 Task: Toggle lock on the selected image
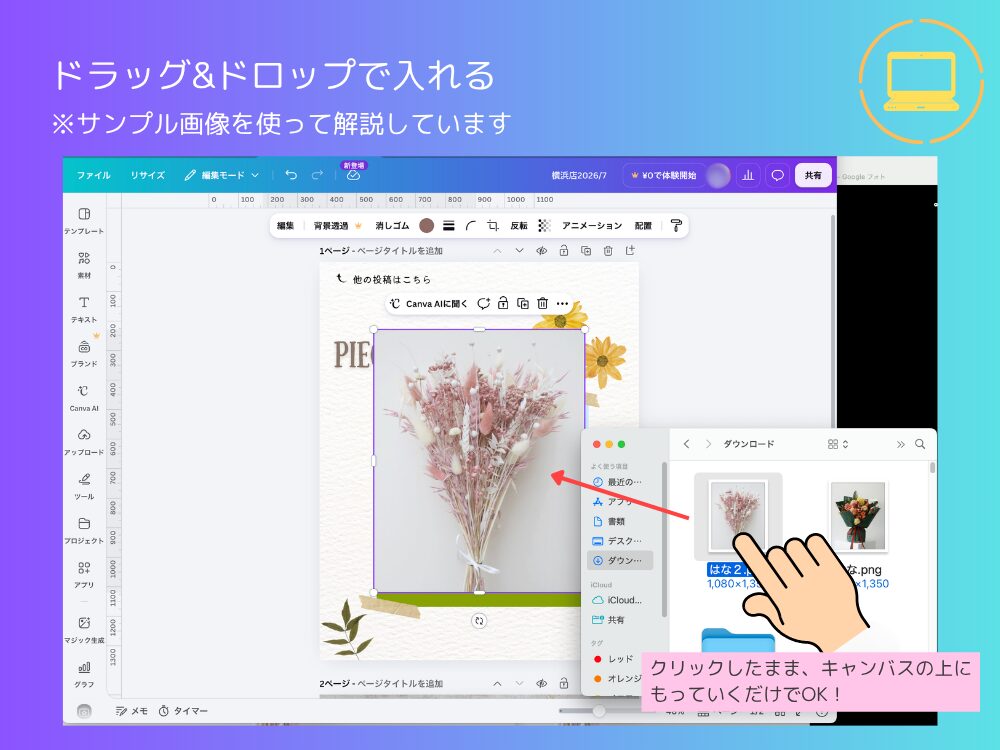click(x=503, y=304)
